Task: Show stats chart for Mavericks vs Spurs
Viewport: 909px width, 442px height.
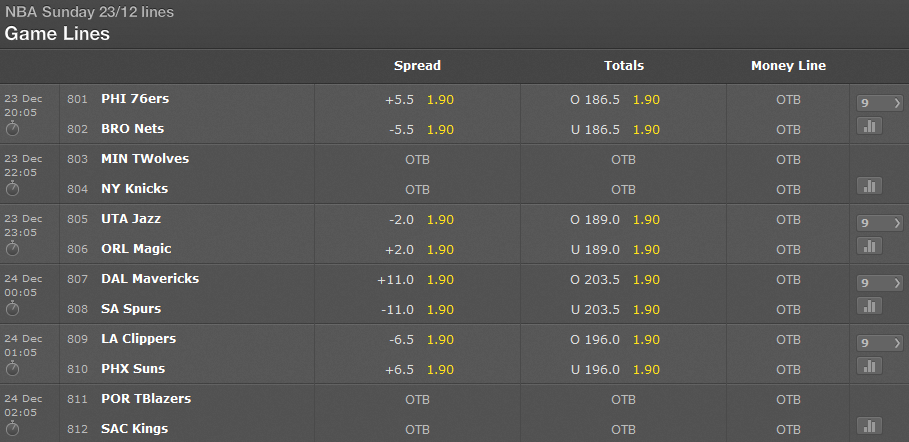Action: pyautogui.click(x=869, y=306)
